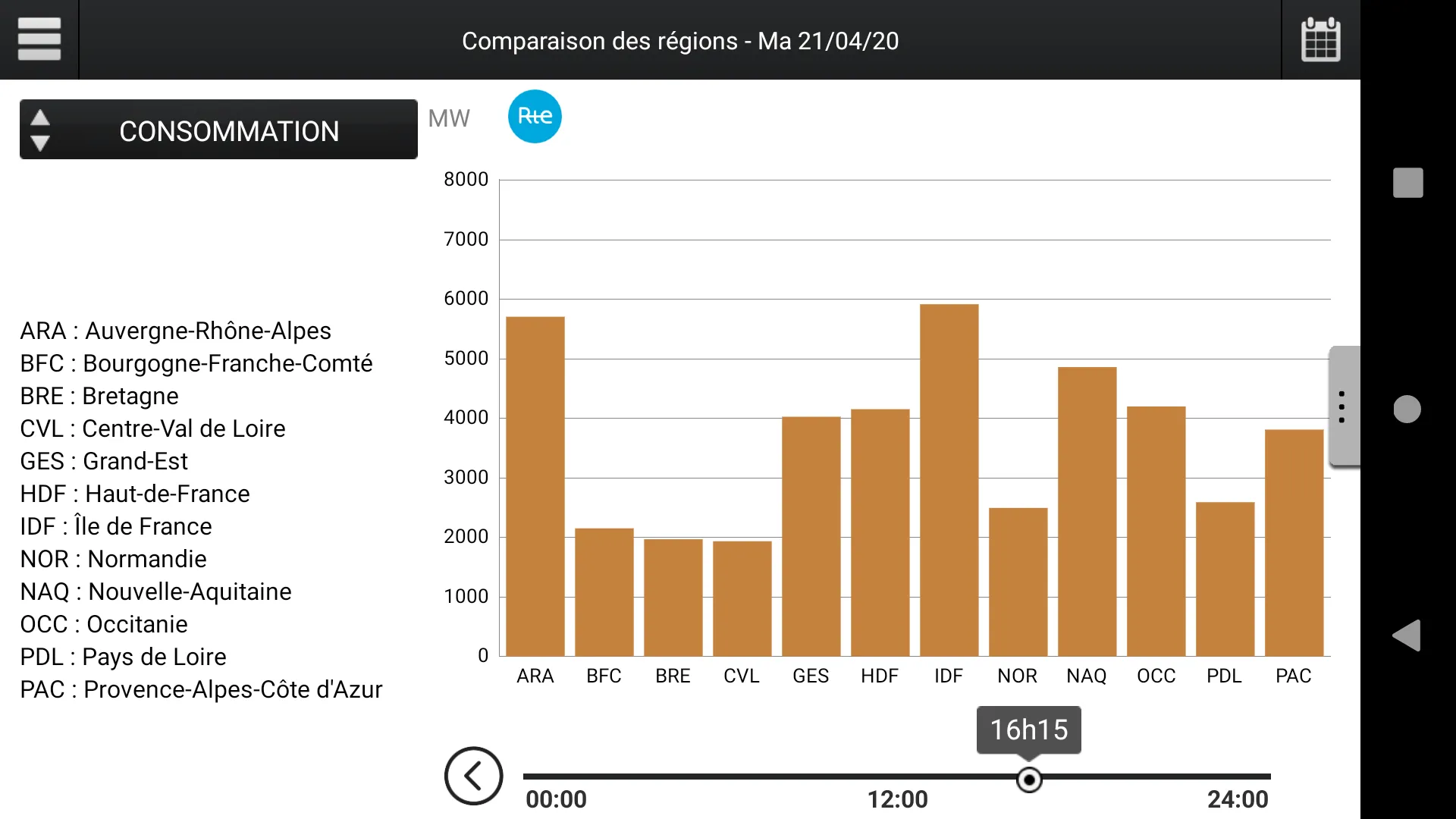The width and height of the screenshot is (1456, 819).
Task: Click the PAC x-axis label
Action: (x=1294, y=676)
